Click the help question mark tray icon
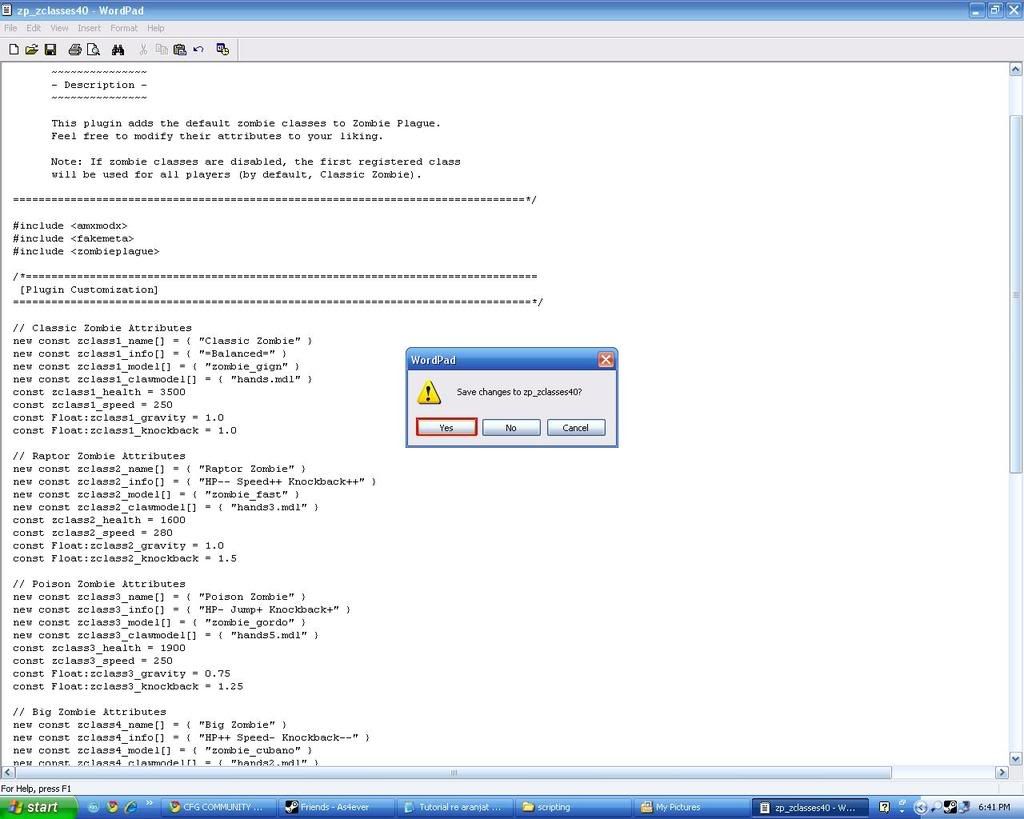1024x819 pixels. pyautogui.click(x=884, y=807)
